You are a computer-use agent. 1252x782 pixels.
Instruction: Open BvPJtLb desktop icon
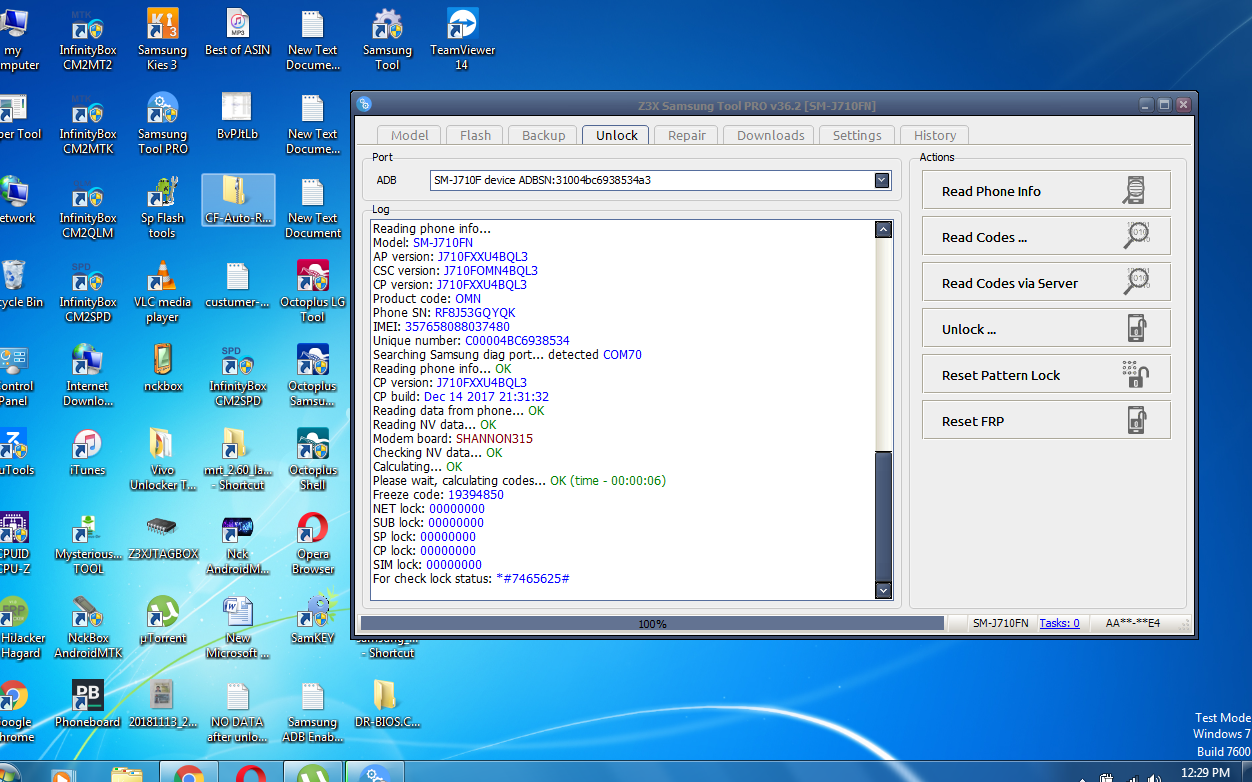[x=237, y=117]
